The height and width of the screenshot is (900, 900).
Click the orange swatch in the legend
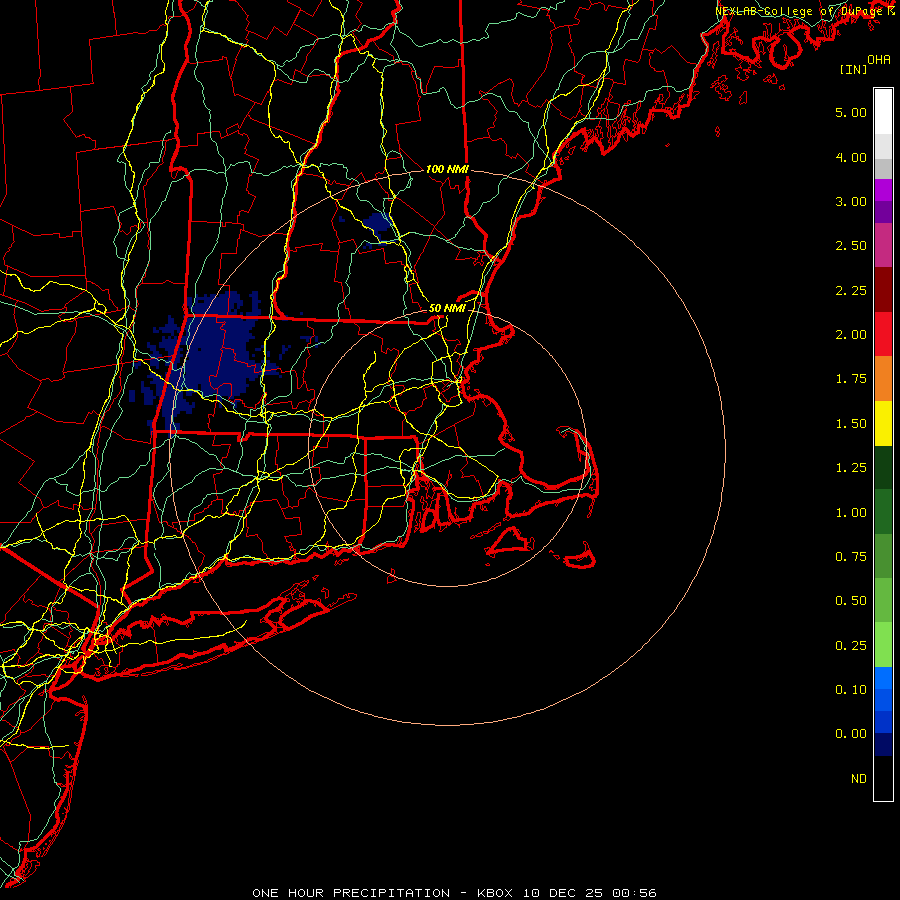click(x=883, y=378)
